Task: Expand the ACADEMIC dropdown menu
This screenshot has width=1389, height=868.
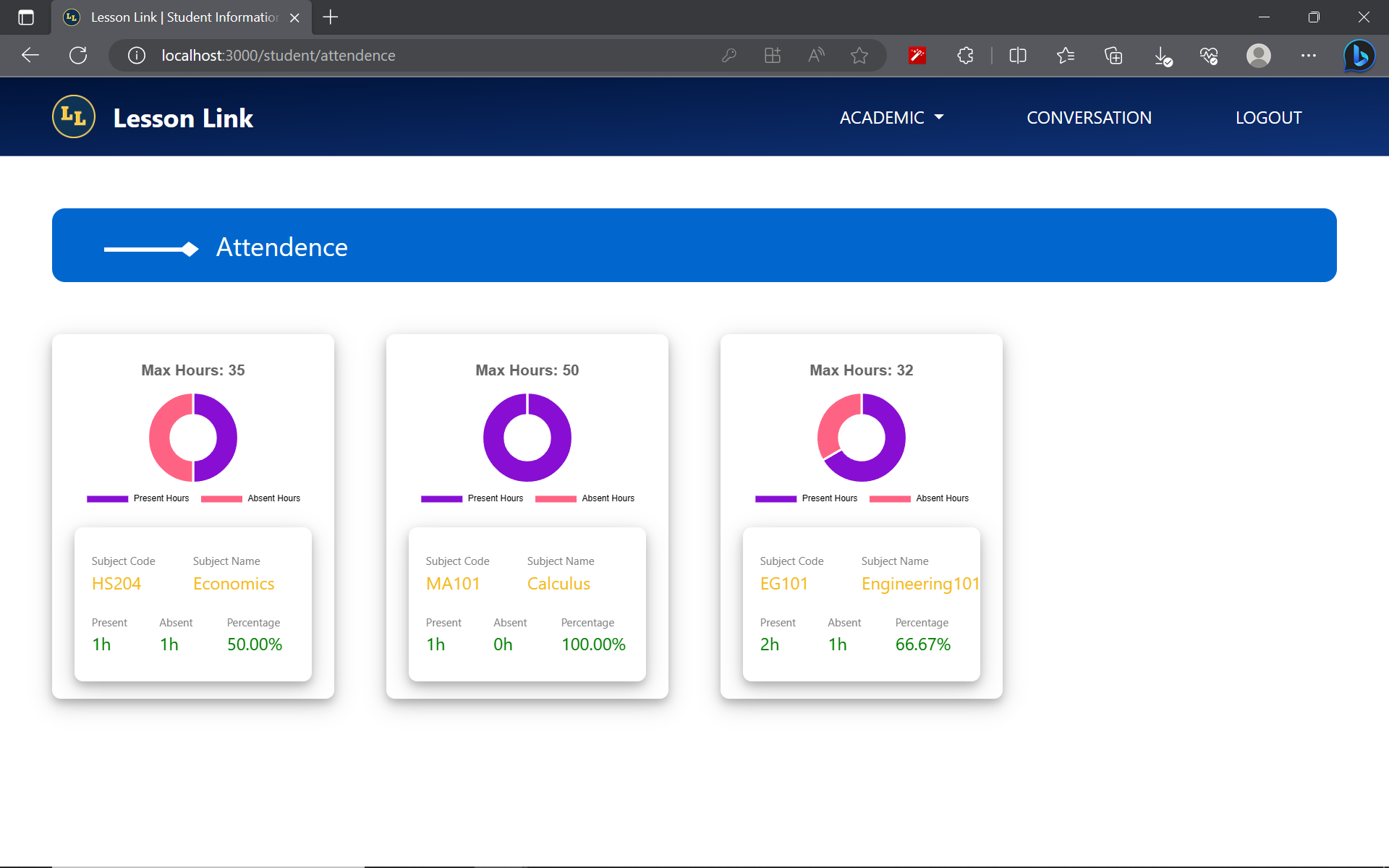Action: pyautogui.click(x=891, y=117)
